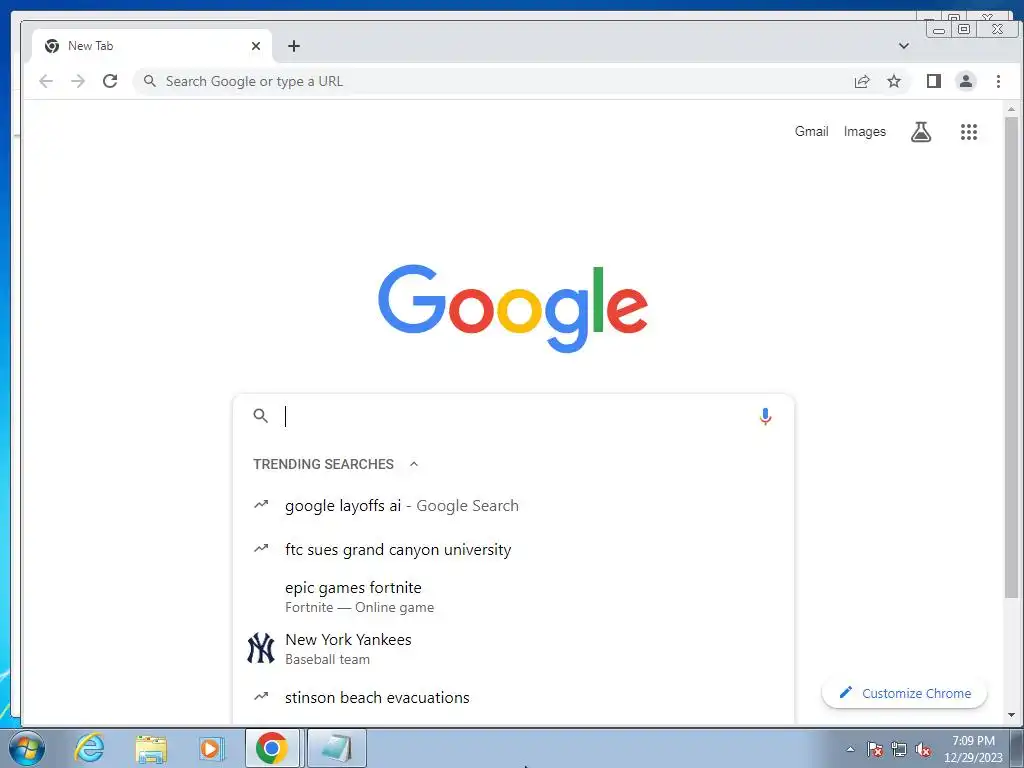Click the browser forward arrow
This screenshot has height=768, width=1024.
(x=78, y=81)
